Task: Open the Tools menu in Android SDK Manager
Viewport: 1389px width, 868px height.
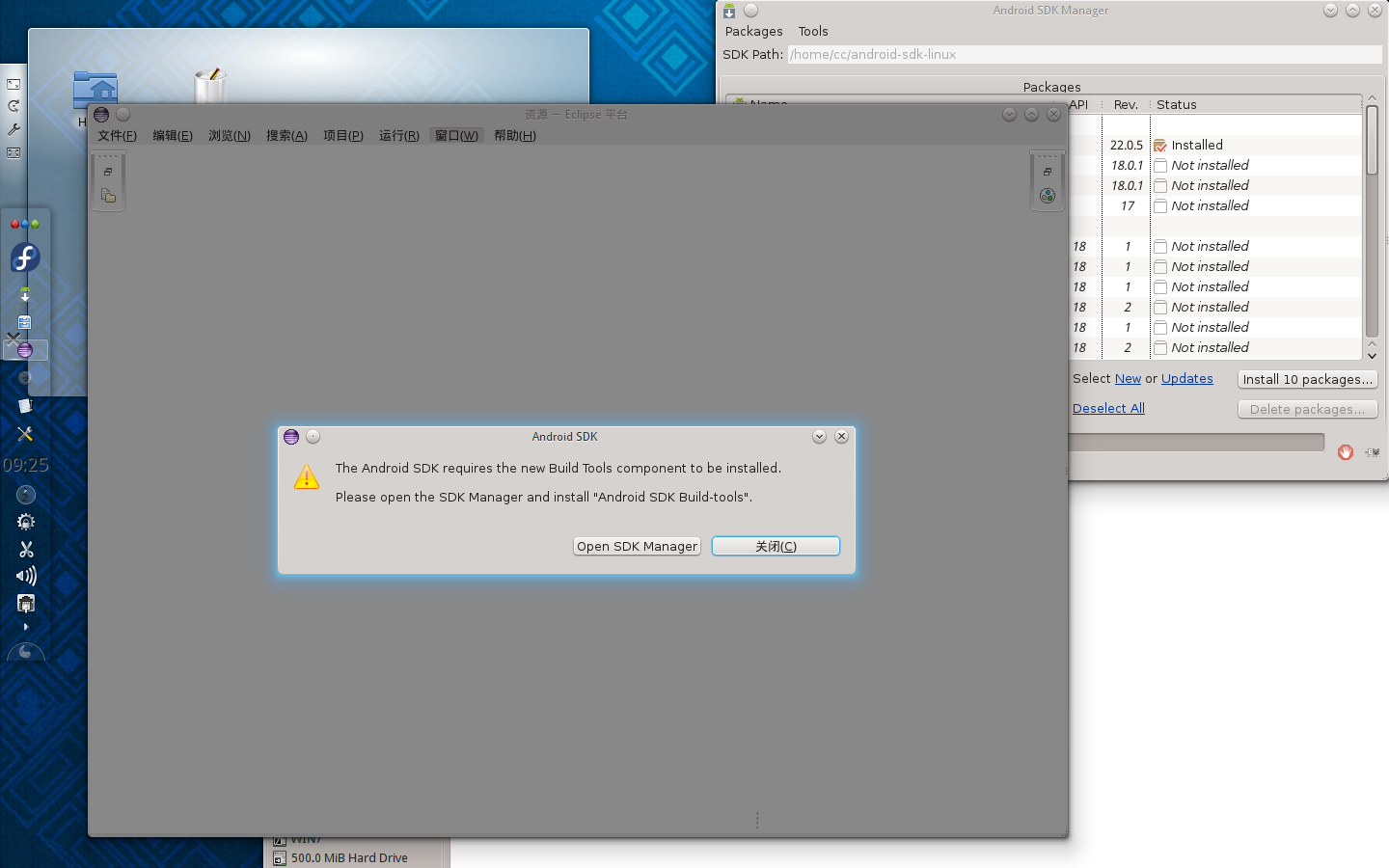Action: [x=813, y=31]
